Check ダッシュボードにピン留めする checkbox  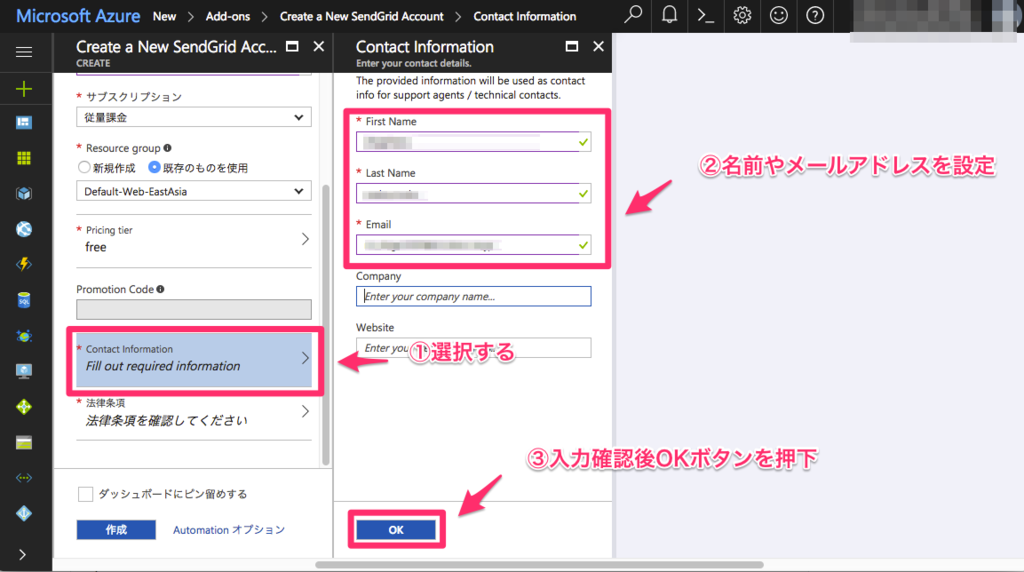pyautogui.click(x=86, y=494)
